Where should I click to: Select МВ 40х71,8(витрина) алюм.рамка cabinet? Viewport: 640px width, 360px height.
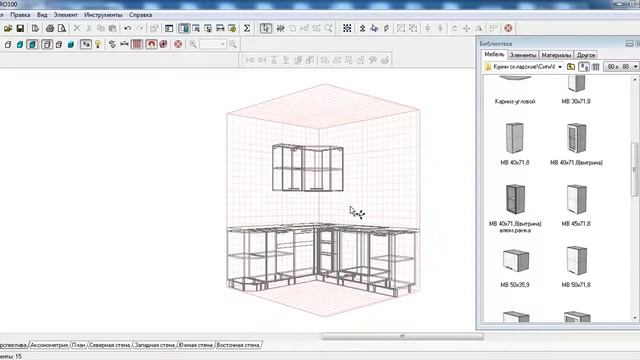(x=515, y=209)
